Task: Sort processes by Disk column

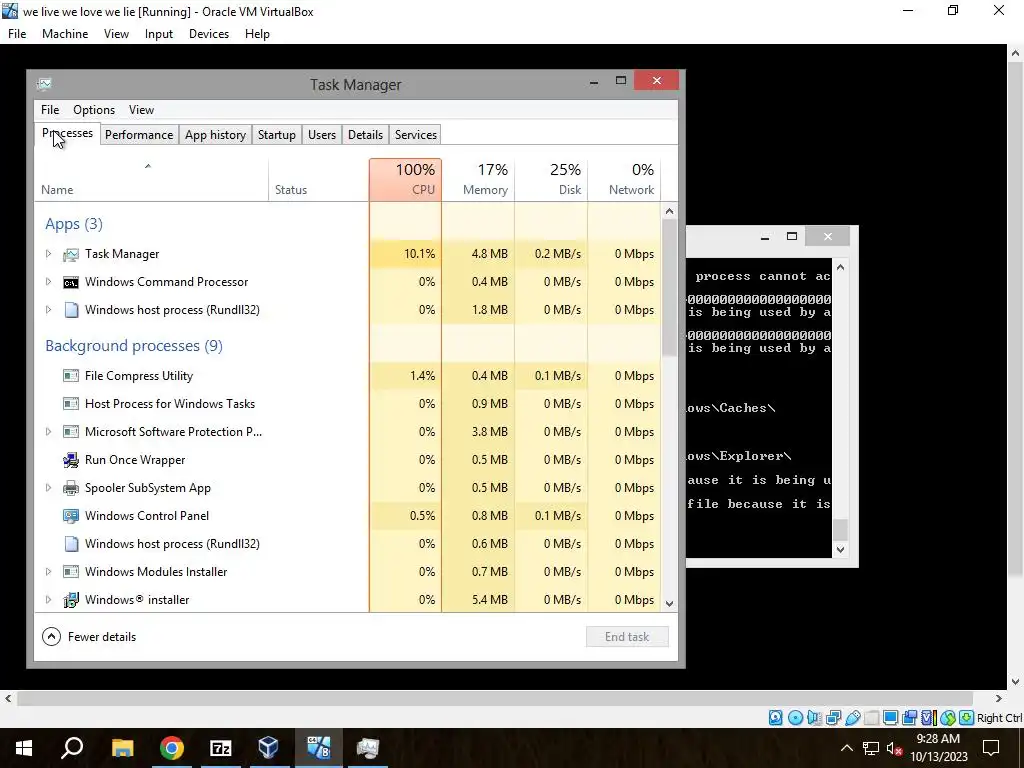Action: tap(552, 180)
